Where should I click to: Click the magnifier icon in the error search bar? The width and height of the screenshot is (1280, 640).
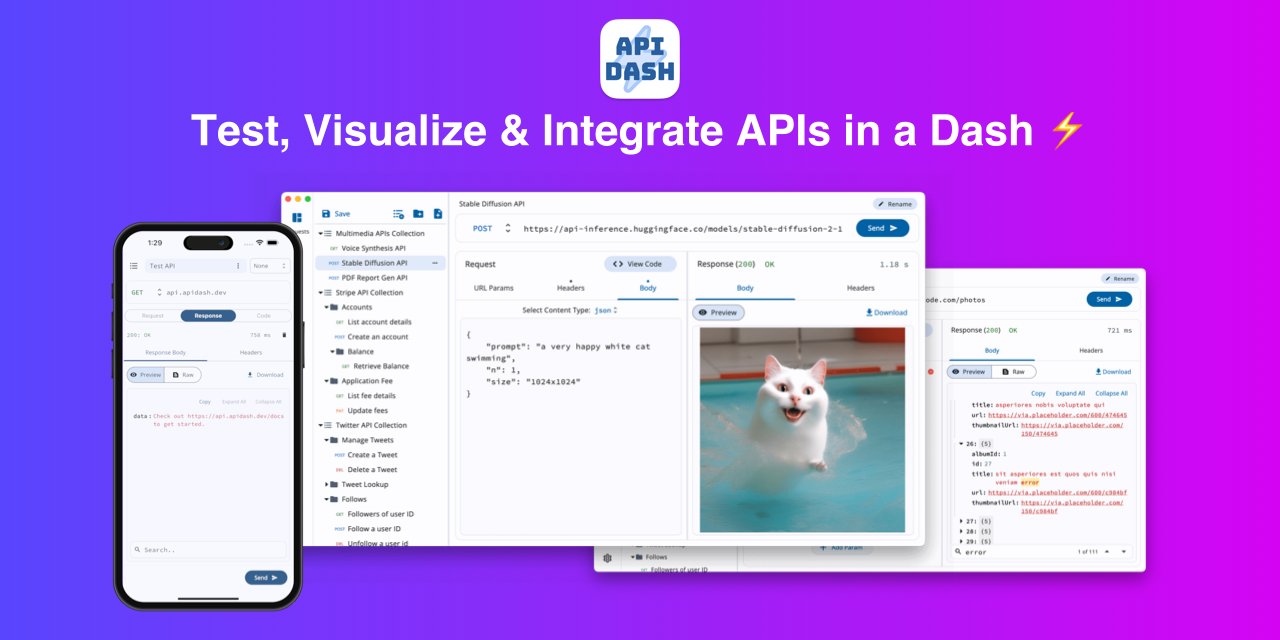point(956,552)
